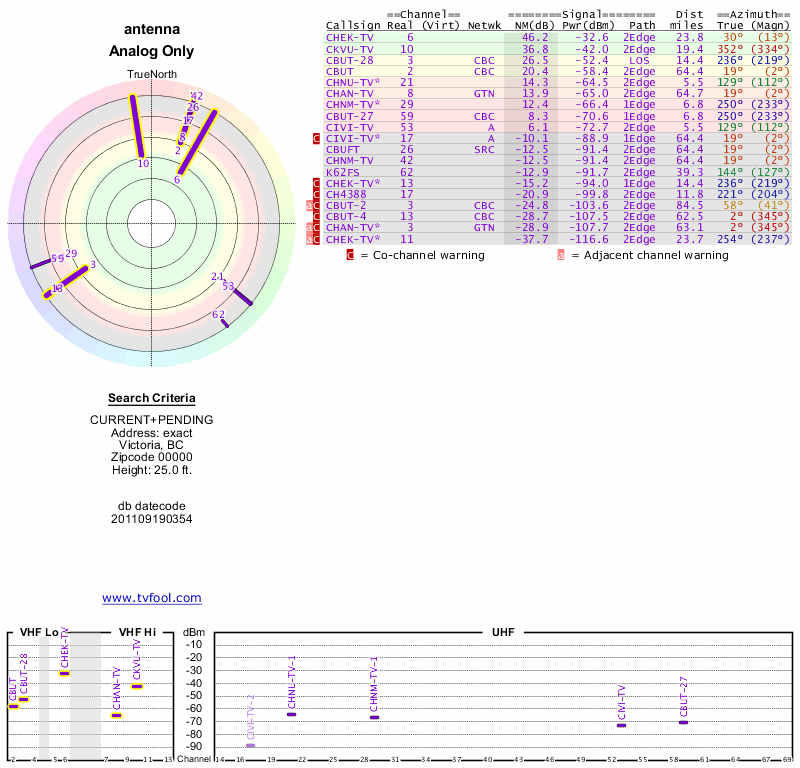
Task: Click the CKVU-TV callsign in the table
Action: coord(350,49)
